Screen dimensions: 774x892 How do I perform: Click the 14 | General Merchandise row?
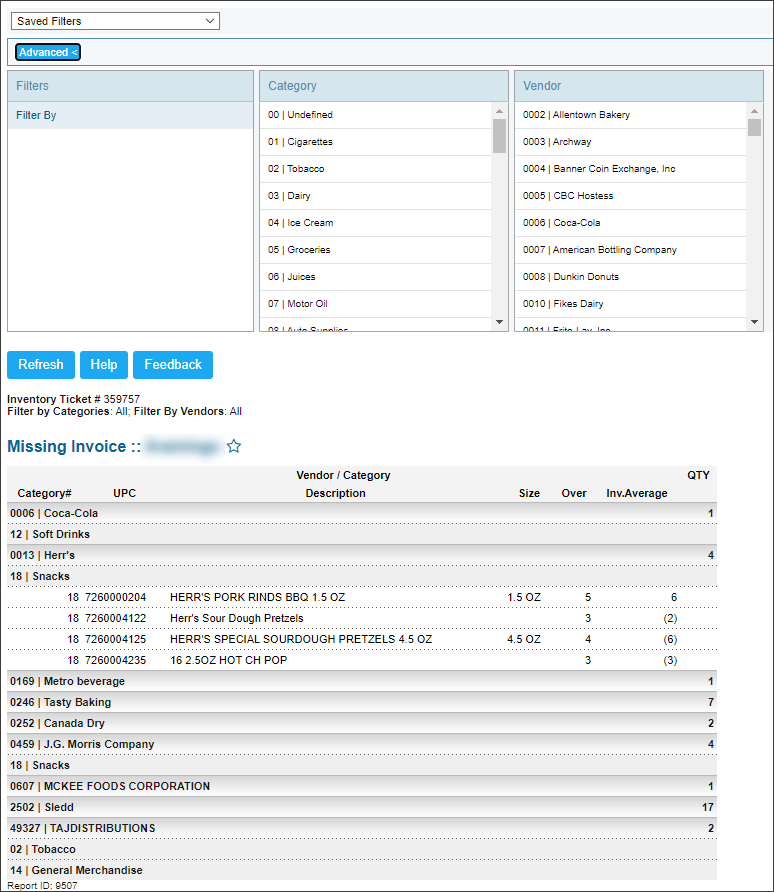click(362, 871)
